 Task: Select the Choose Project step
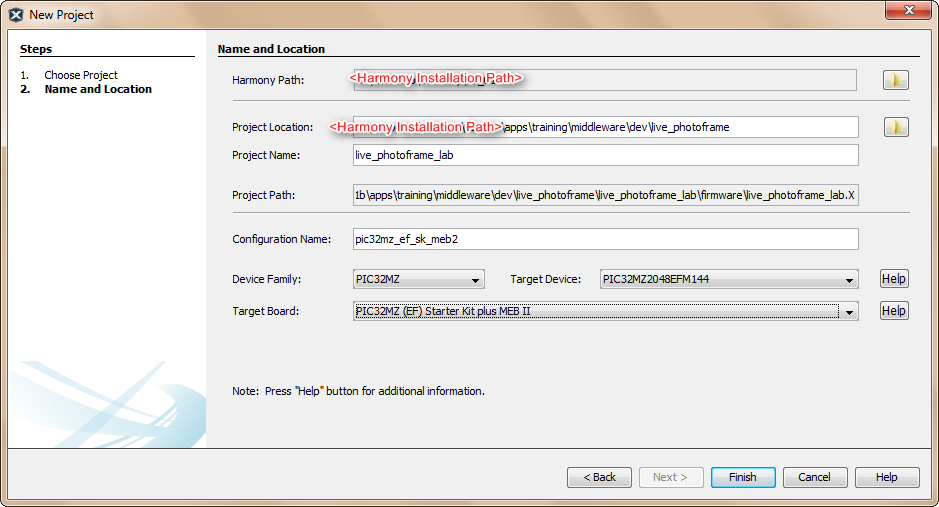pos(81,75)
